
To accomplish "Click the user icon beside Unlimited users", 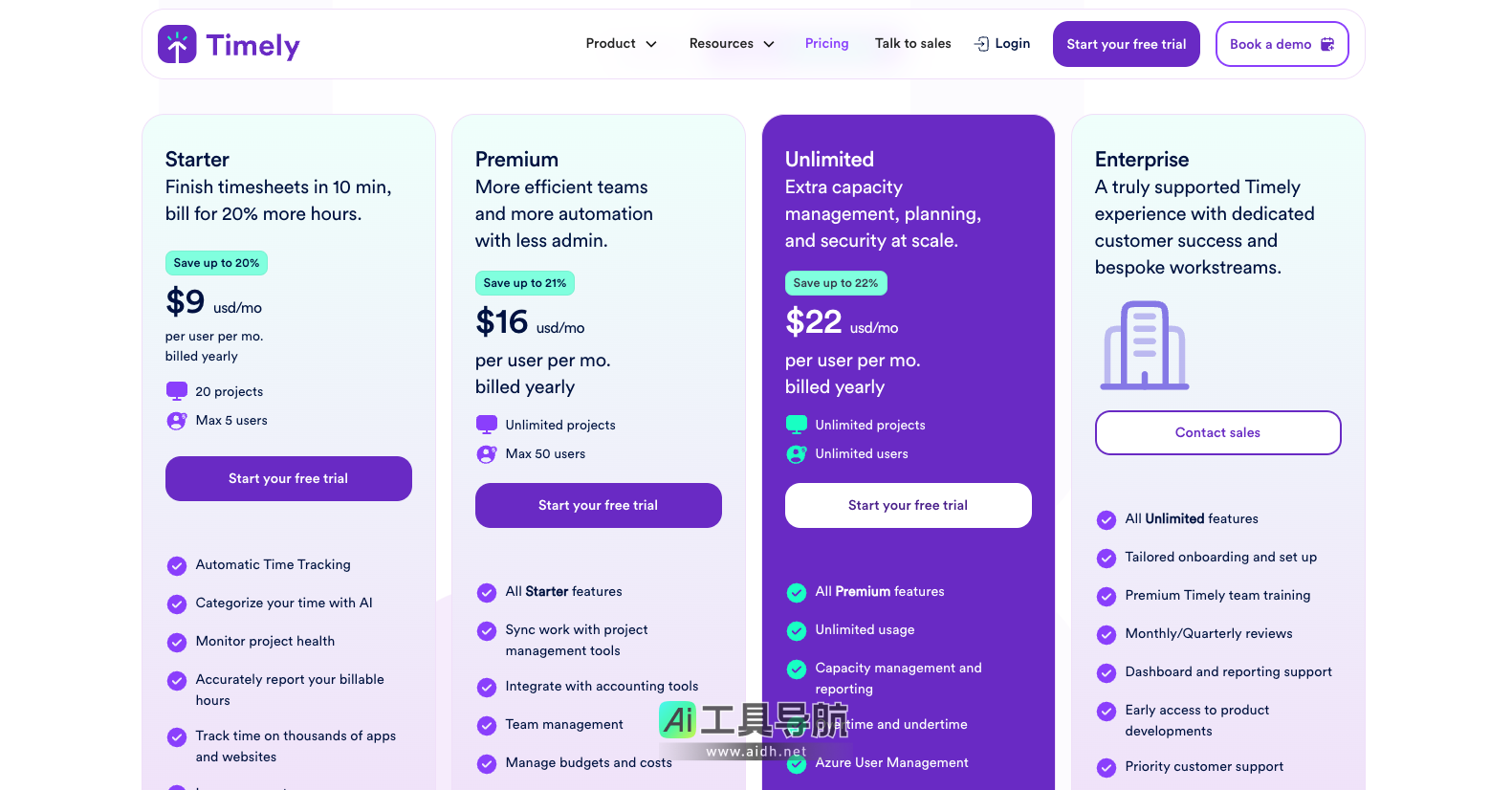I will tap(797, 453).
